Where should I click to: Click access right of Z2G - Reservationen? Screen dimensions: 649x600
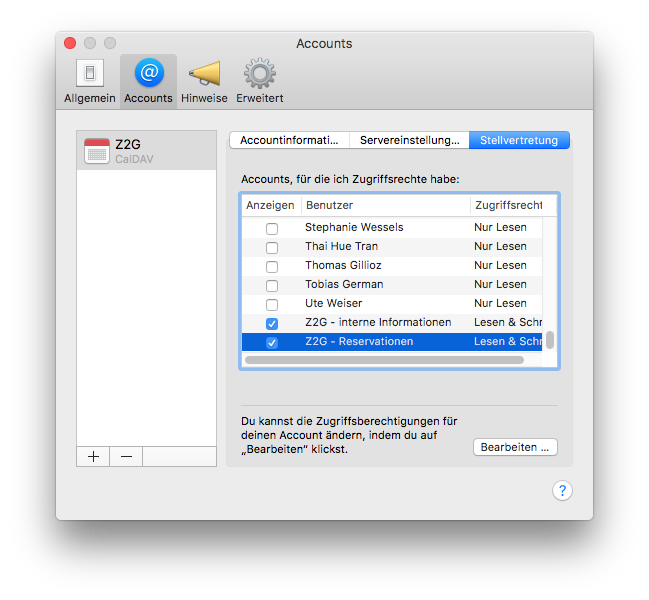pyautogui.click(x=508, y=341)
